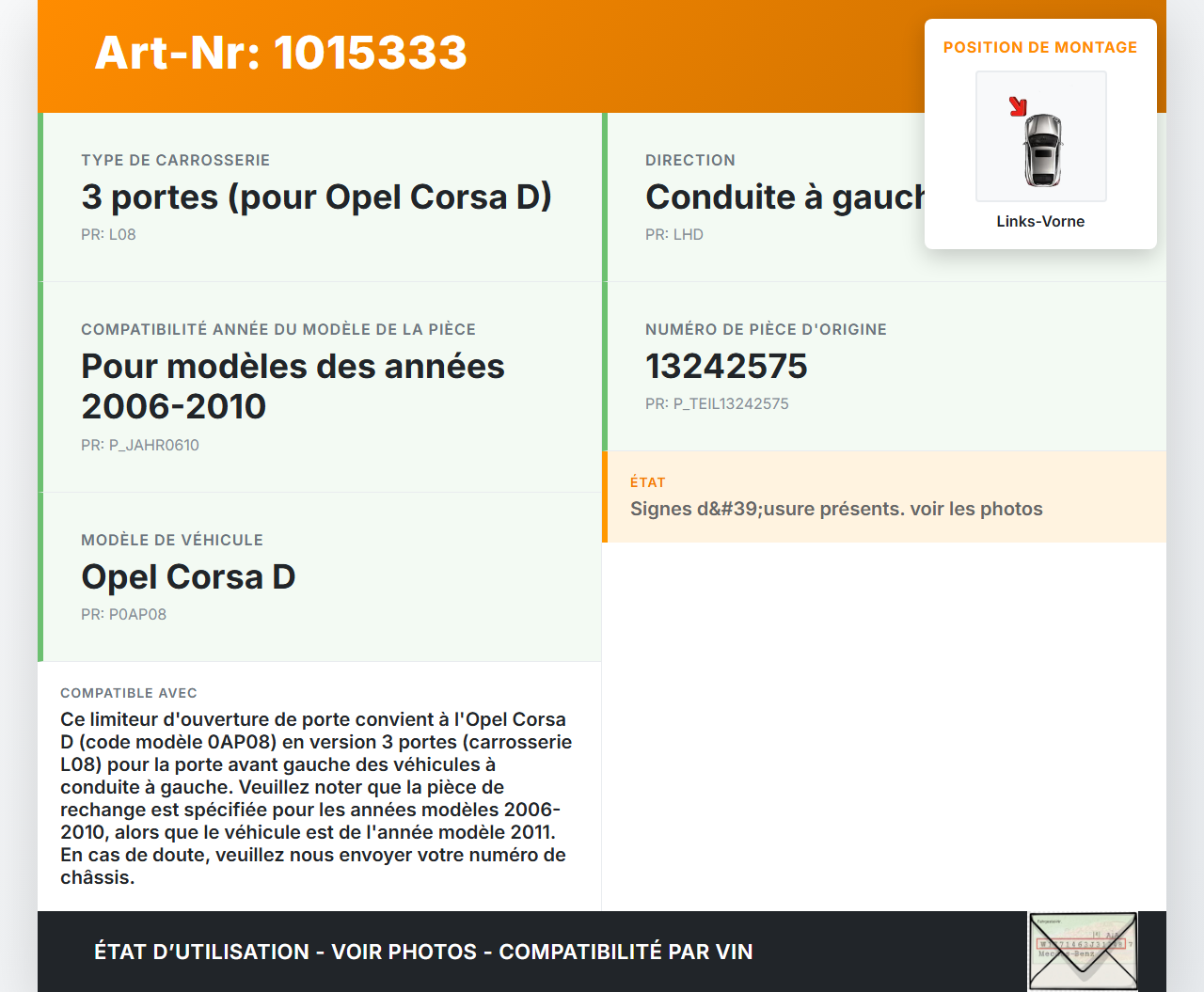Select the 'Links-Vorne' caption text
The height and width of the screenshot is (992, 1204).
pos(1040,221)
